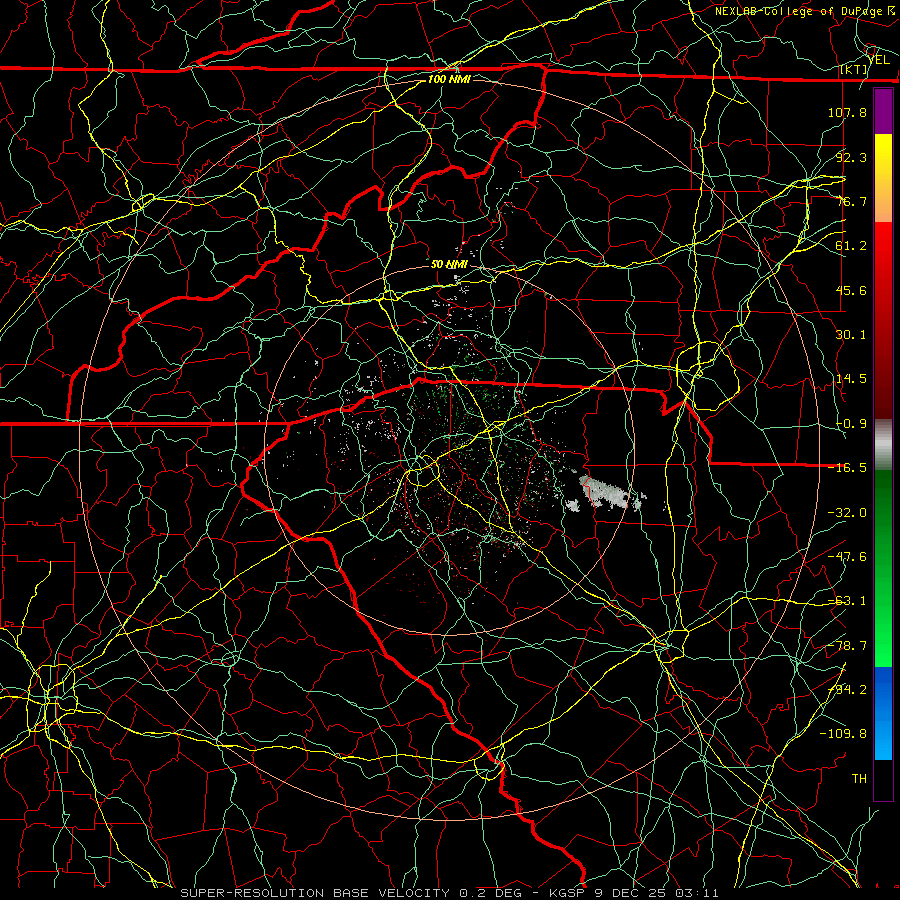
Task: Select the gray segment of color bar
Action: [883, 445]
